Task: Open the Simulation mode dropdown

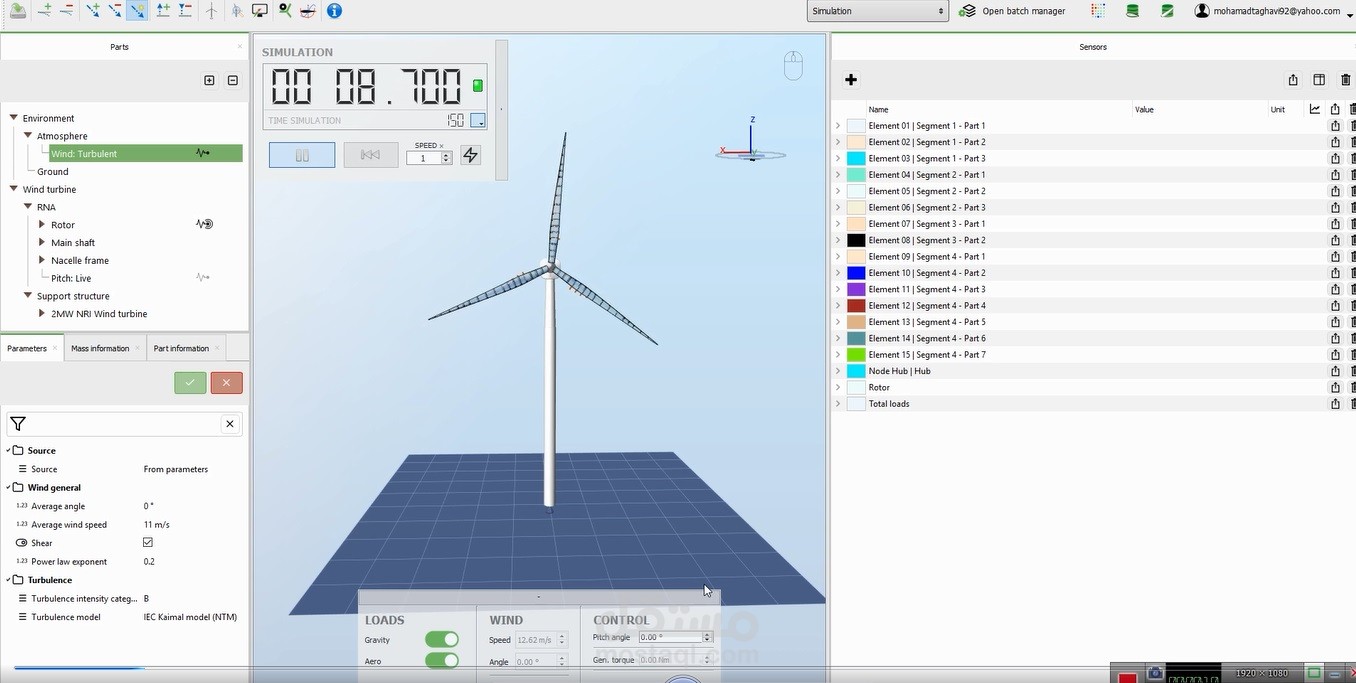Action: [877, 11]
